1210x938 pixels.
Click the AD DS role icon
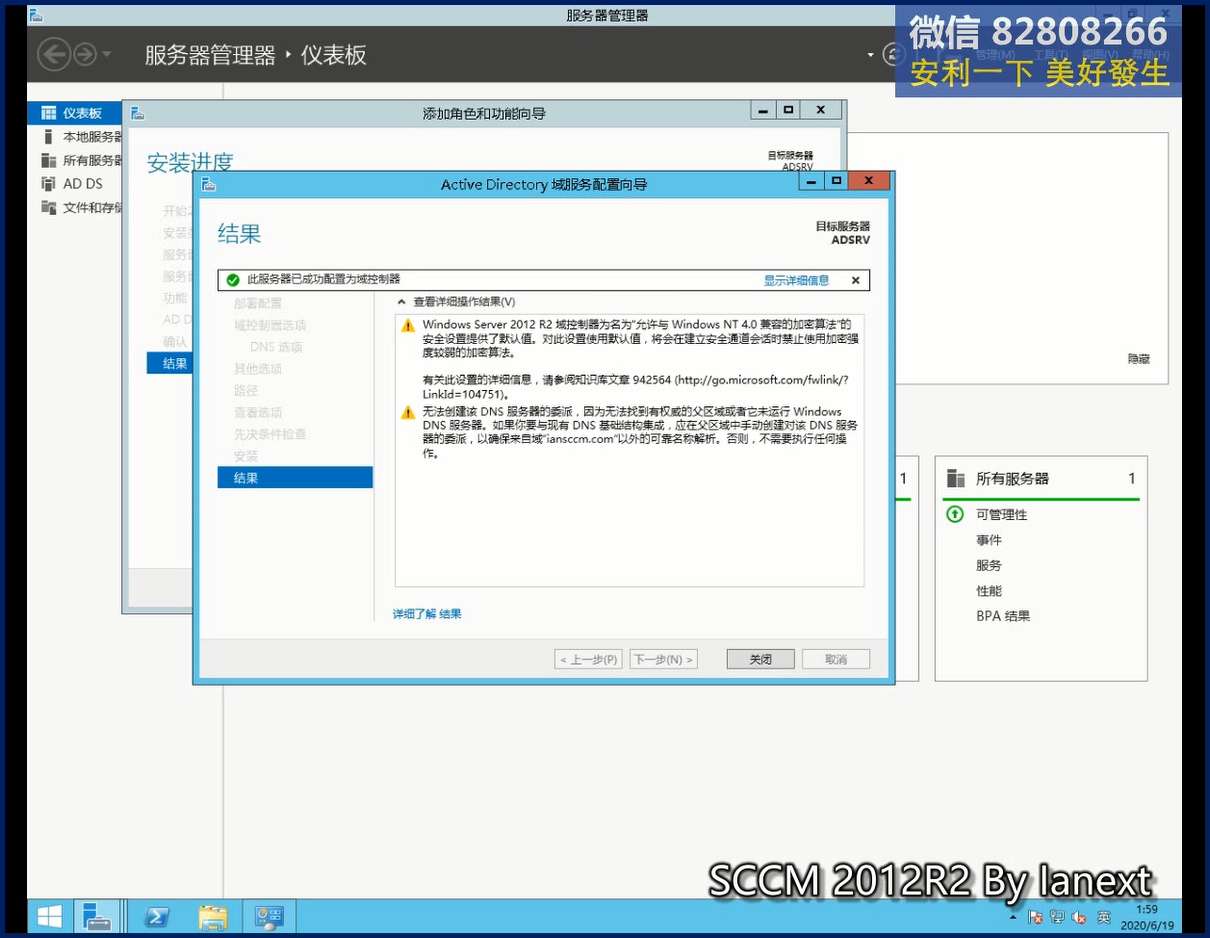click(48, 184)
